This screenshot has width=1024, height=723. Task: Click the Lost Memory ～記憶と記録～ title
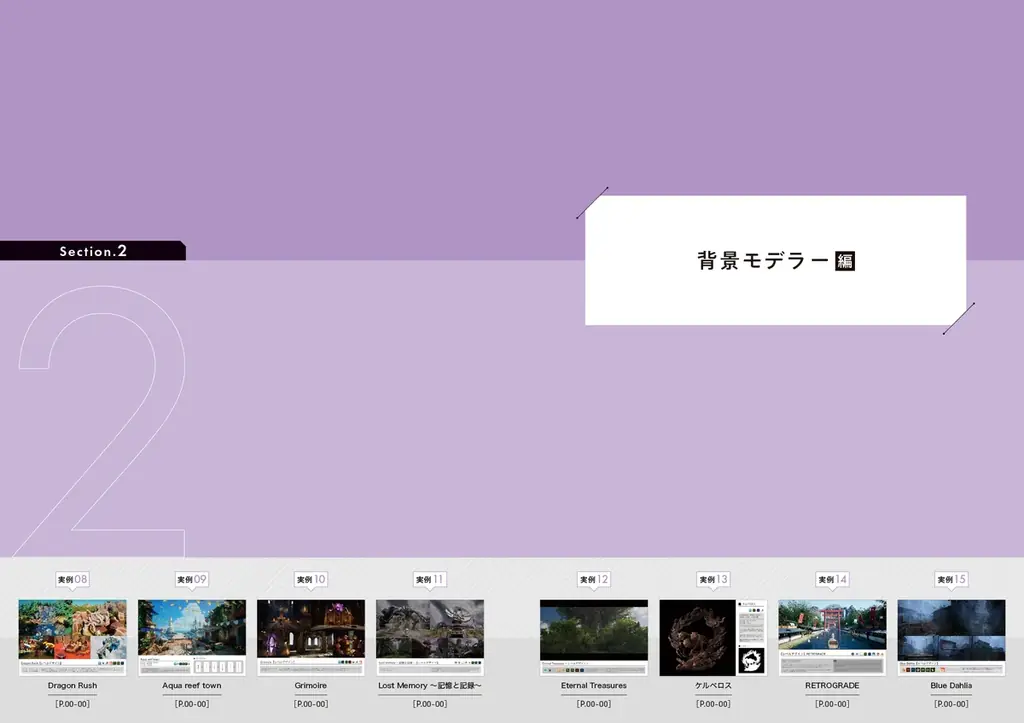pyautogui.click(x=430, y=686)
